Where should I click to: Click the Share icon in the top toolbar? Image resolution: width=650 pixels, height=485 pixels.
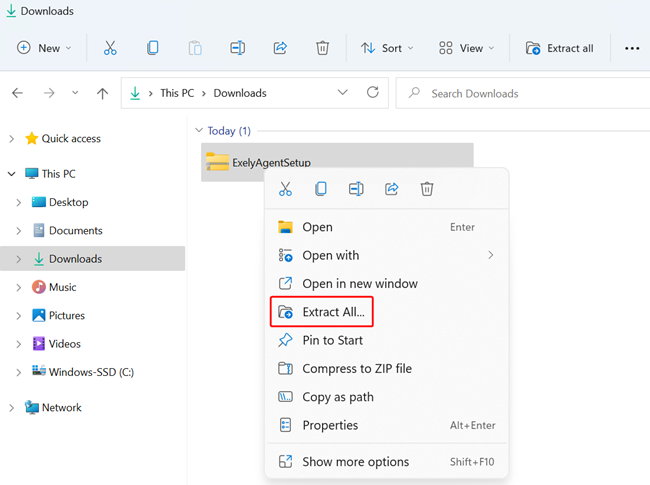click(x=280, y=48)
